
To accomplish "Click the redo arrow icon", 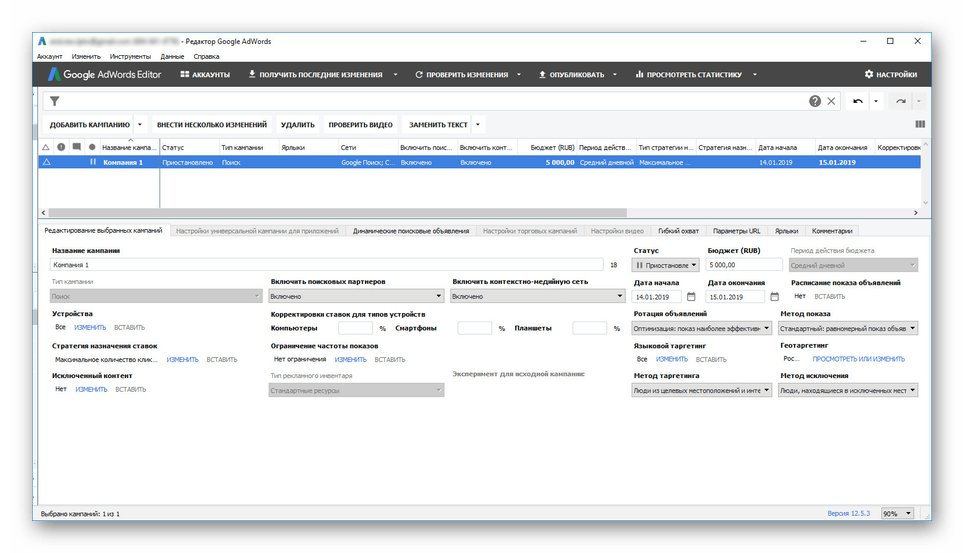I will 901,101.
